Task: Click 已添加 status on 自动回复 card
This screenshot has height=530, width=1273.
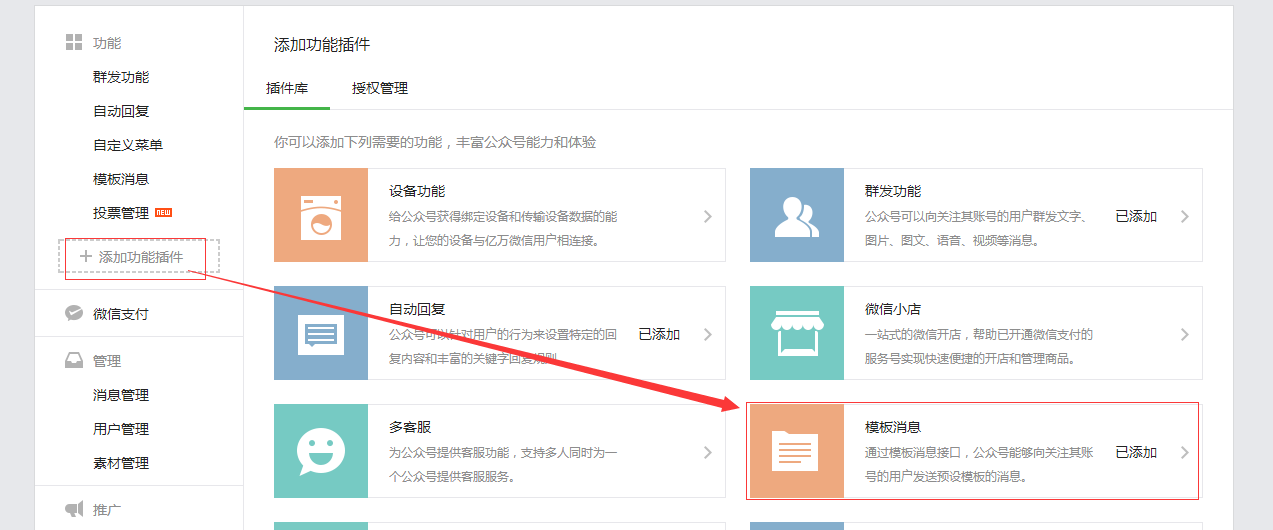Action: pyautogui.click(x=659, y=334)
